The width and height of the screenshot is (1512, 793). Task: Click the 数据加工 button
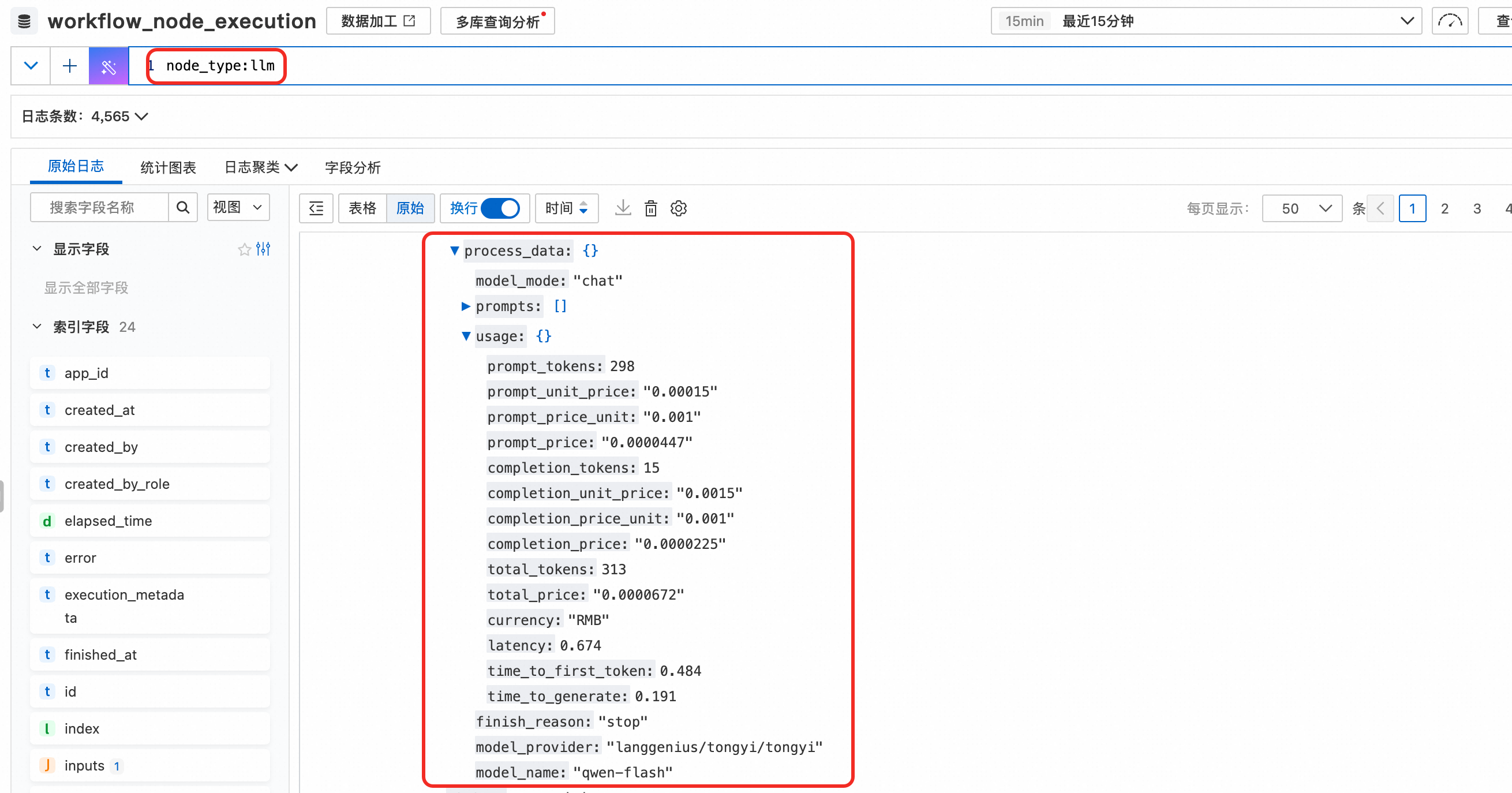coord(378,21)
